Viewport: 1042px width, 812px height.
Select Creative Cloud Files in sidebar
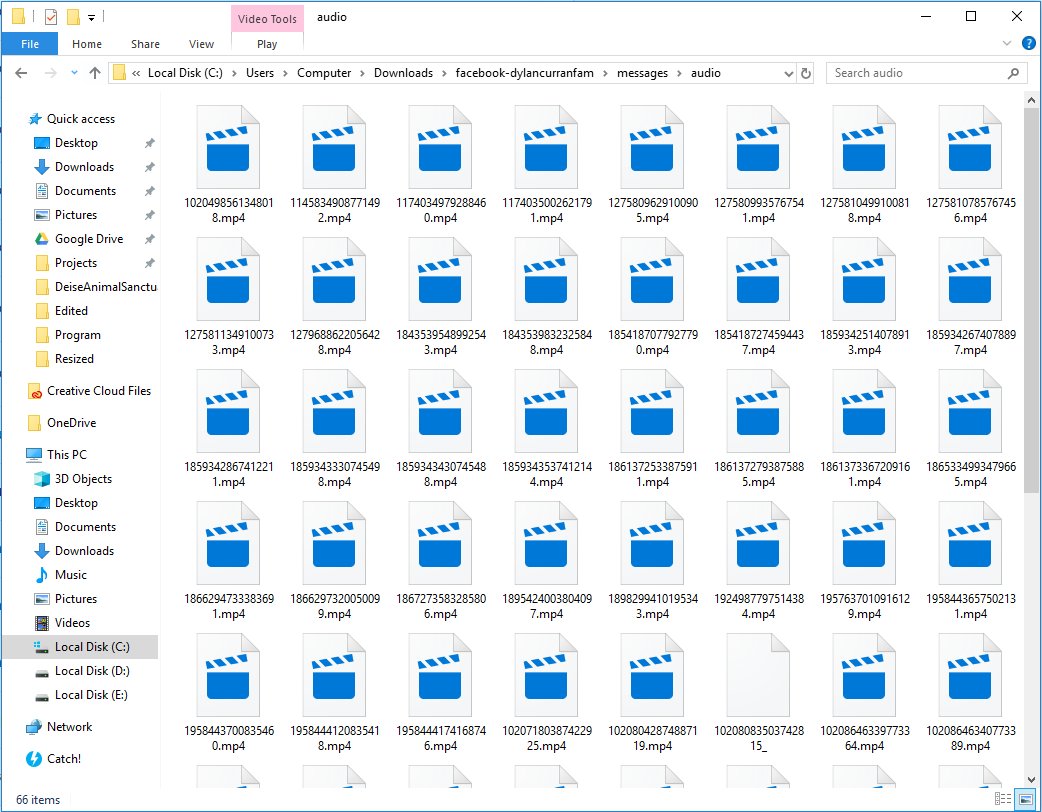98,391
